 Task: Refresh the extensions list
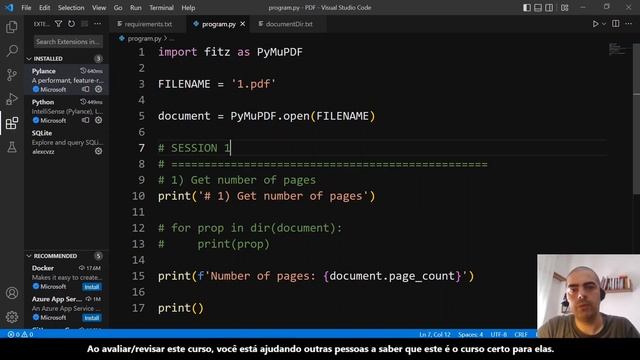click(71, 24)
